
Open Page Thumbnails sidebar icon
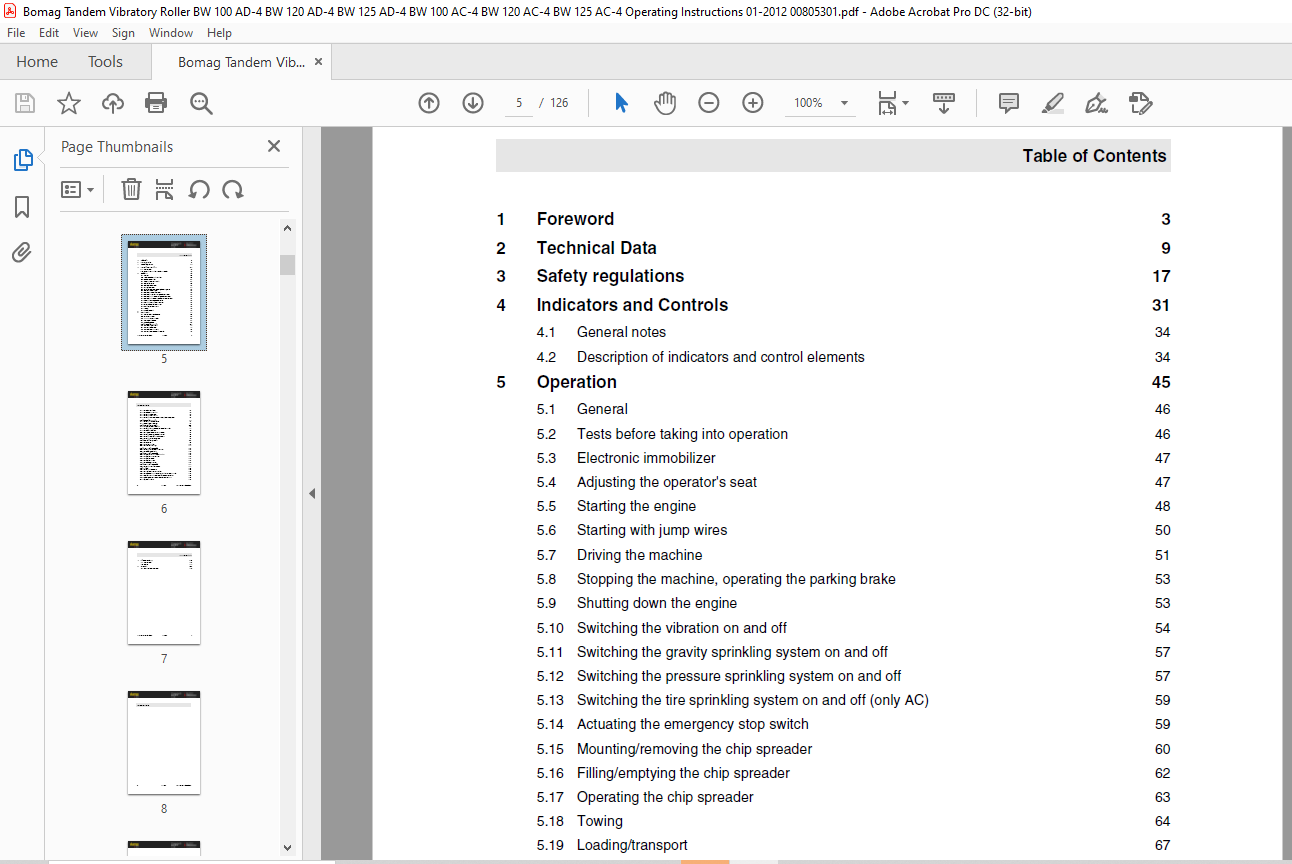coord(22,160)
